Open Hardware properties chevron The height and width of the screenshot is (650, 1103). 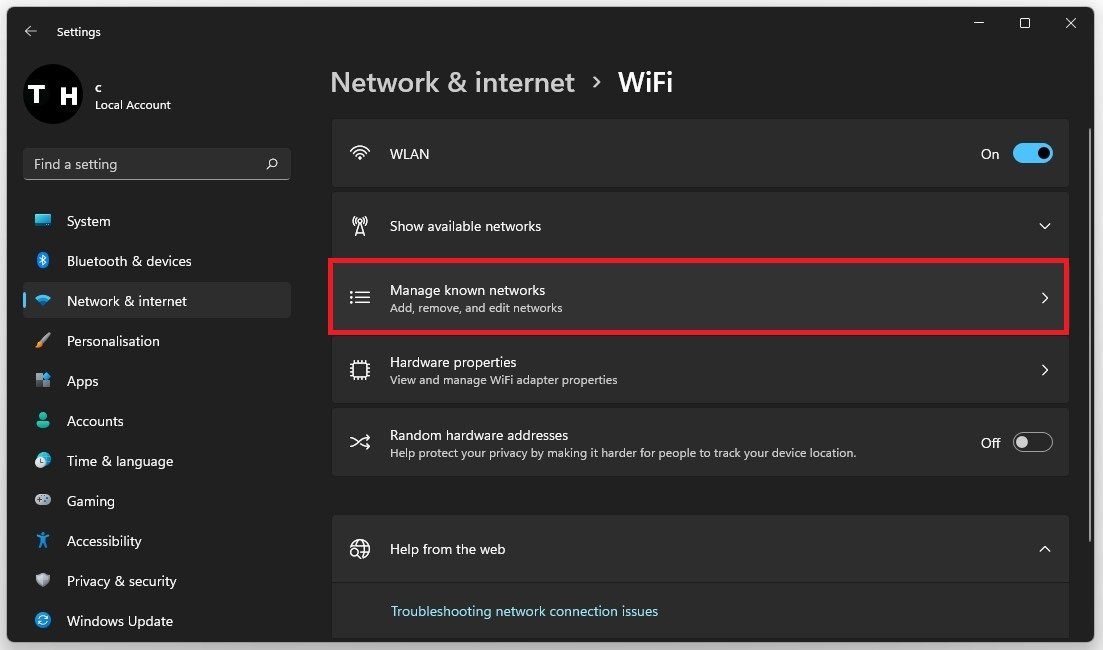pyautogui.click(x=1044, y=370)
